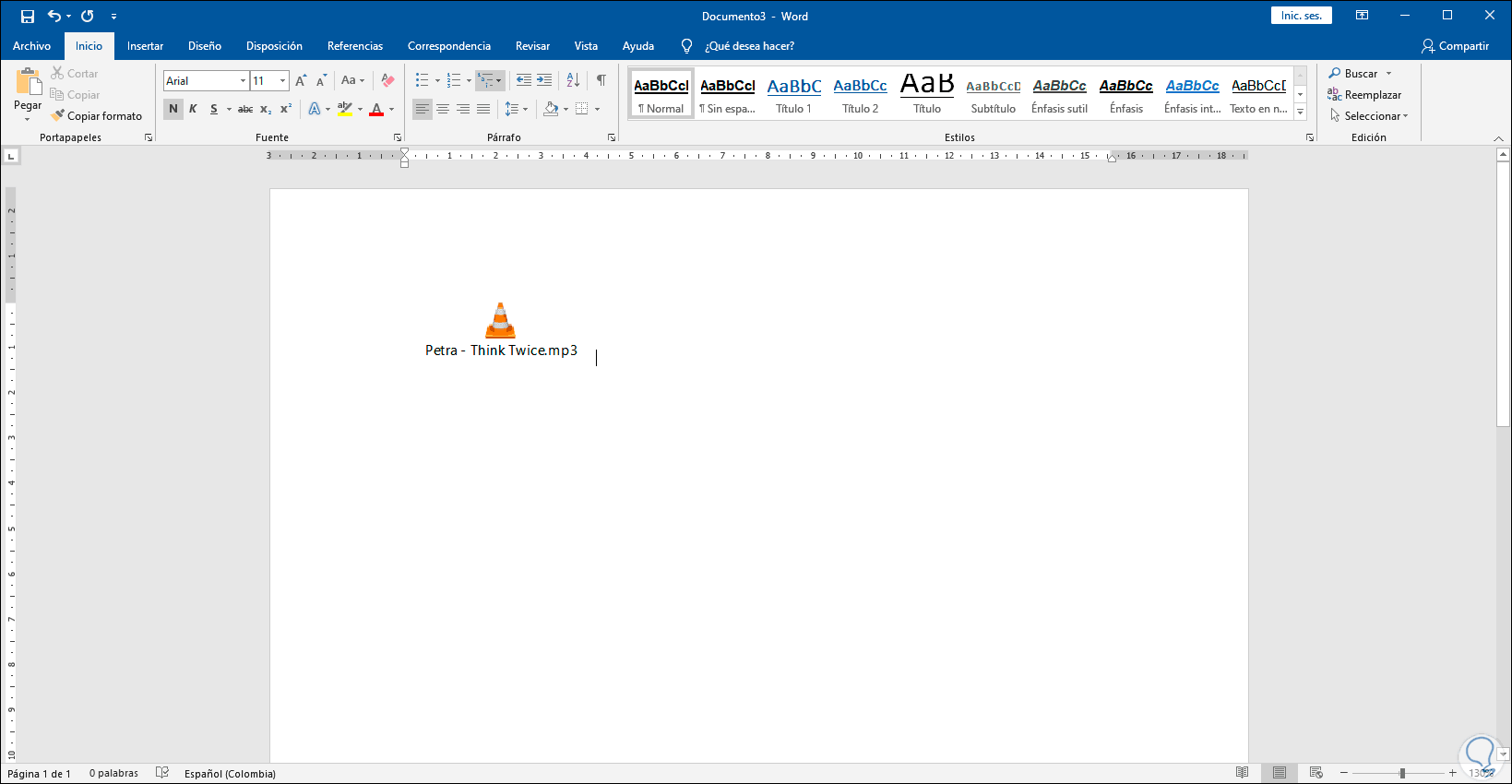Viewport: 1512px width, 784px height.
Task: Sort the selected text alphabetically
Action: 573,81
